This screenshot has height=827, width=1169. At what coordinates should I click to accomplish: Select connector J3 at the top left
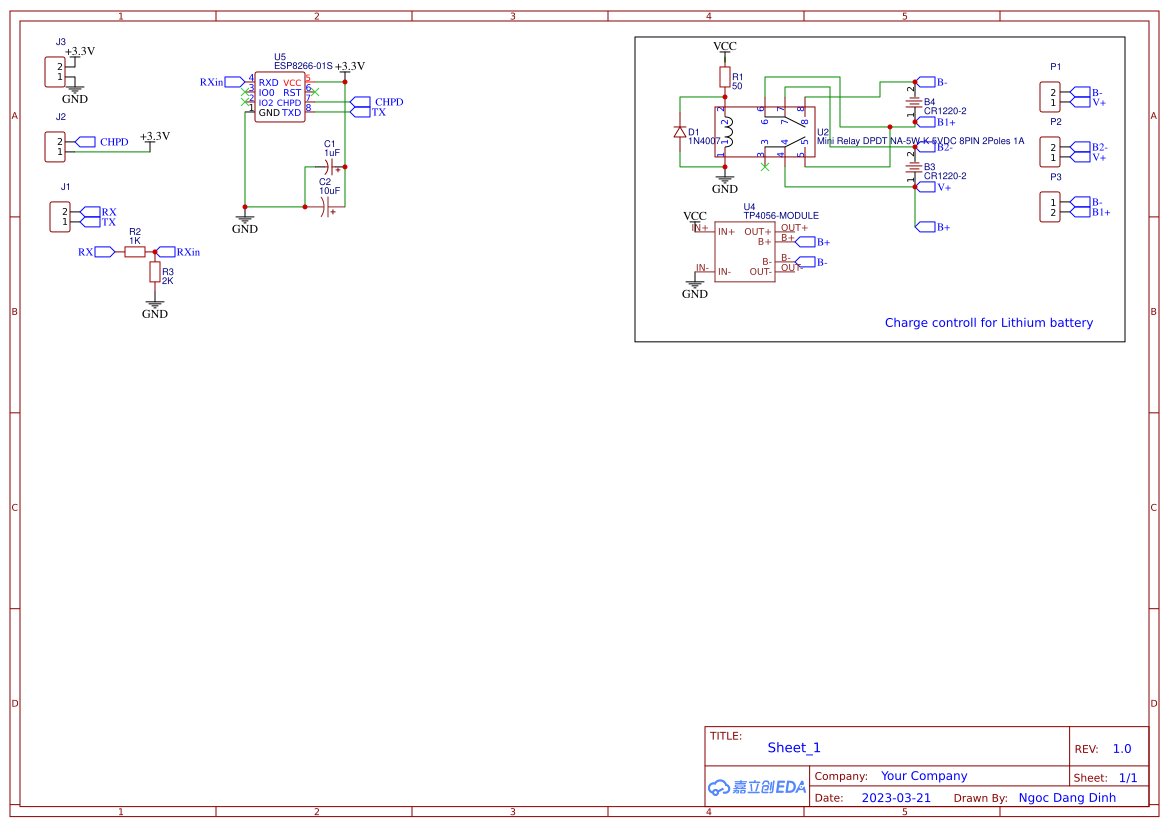coord(57,71)
